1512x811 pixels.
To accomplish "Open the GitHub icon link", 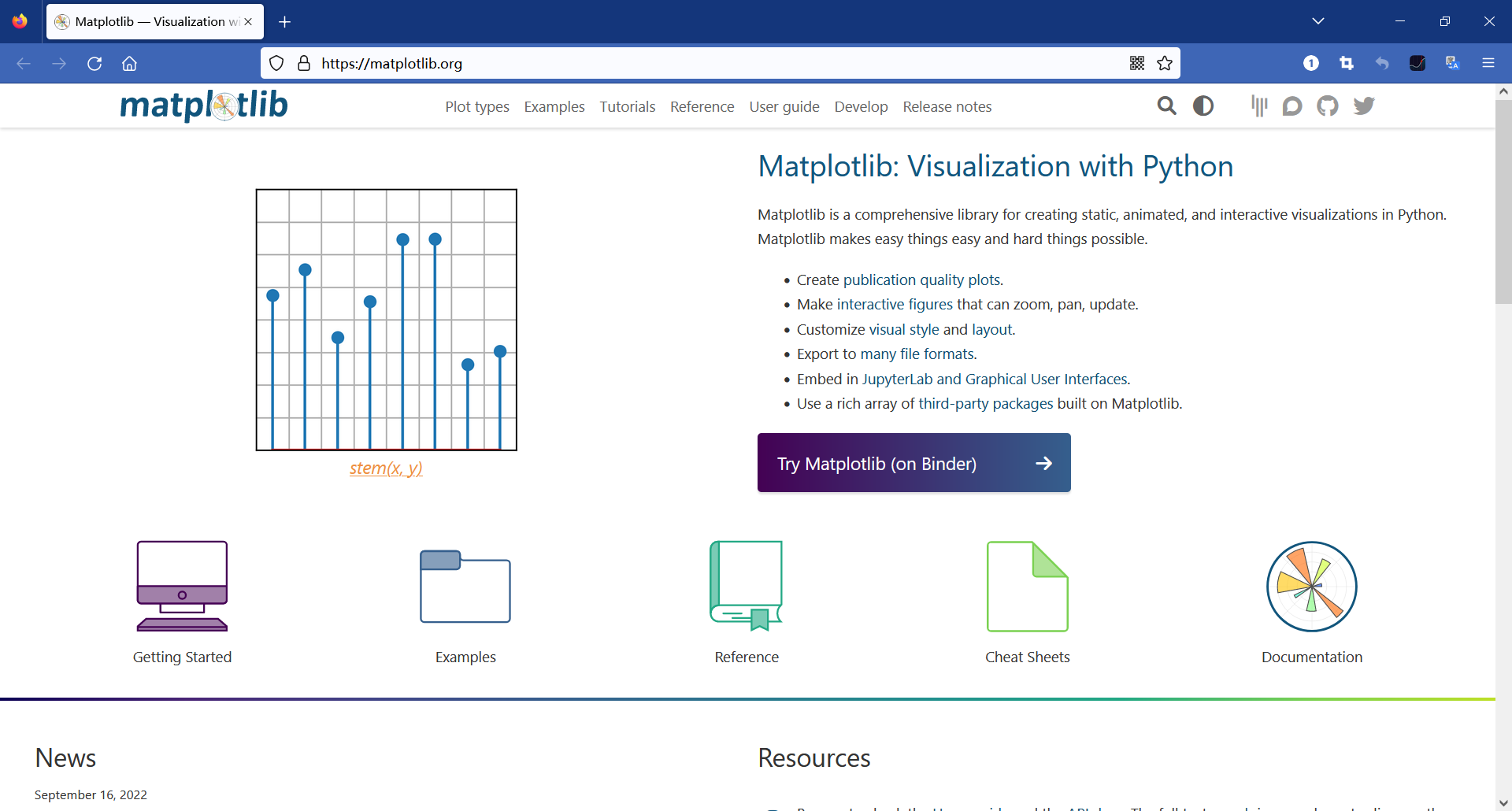I will pos(1328,106).
